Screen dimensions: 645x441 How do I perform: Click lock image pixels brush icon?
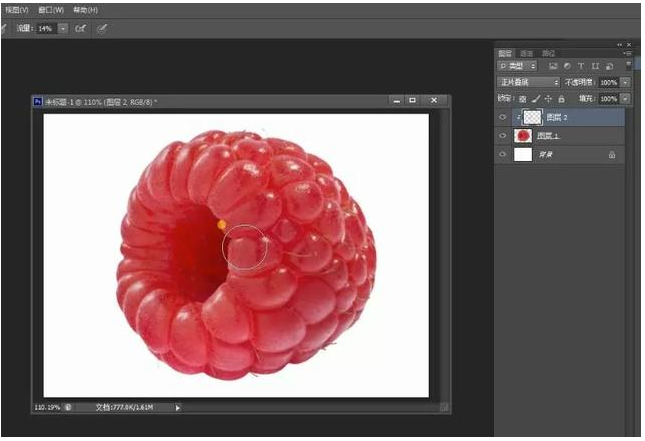click(x=535, y=99)
